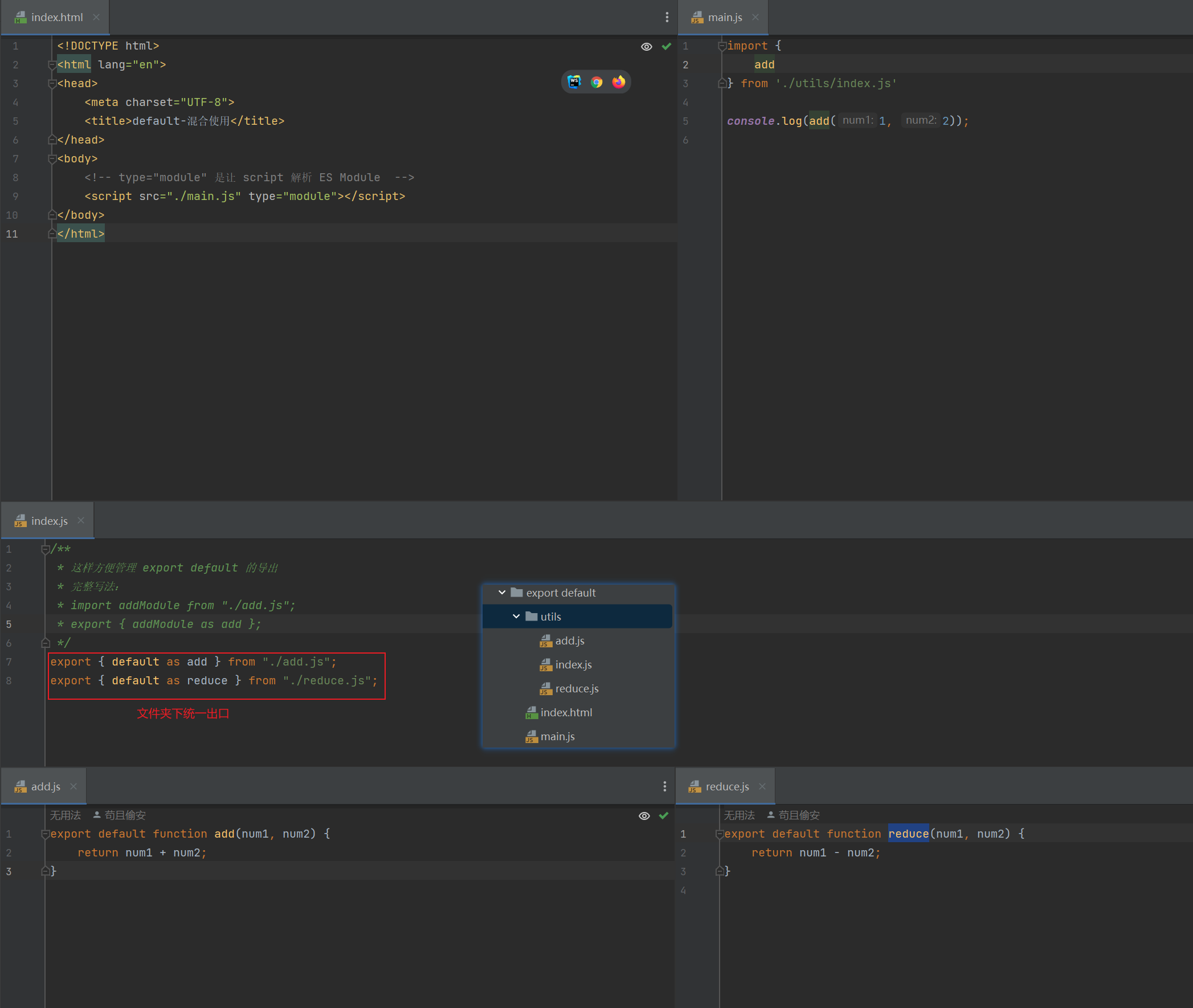Click green checkmark in add.js editor
Viewport: 1193px width, 1008px height.
(x=664, y=815)
